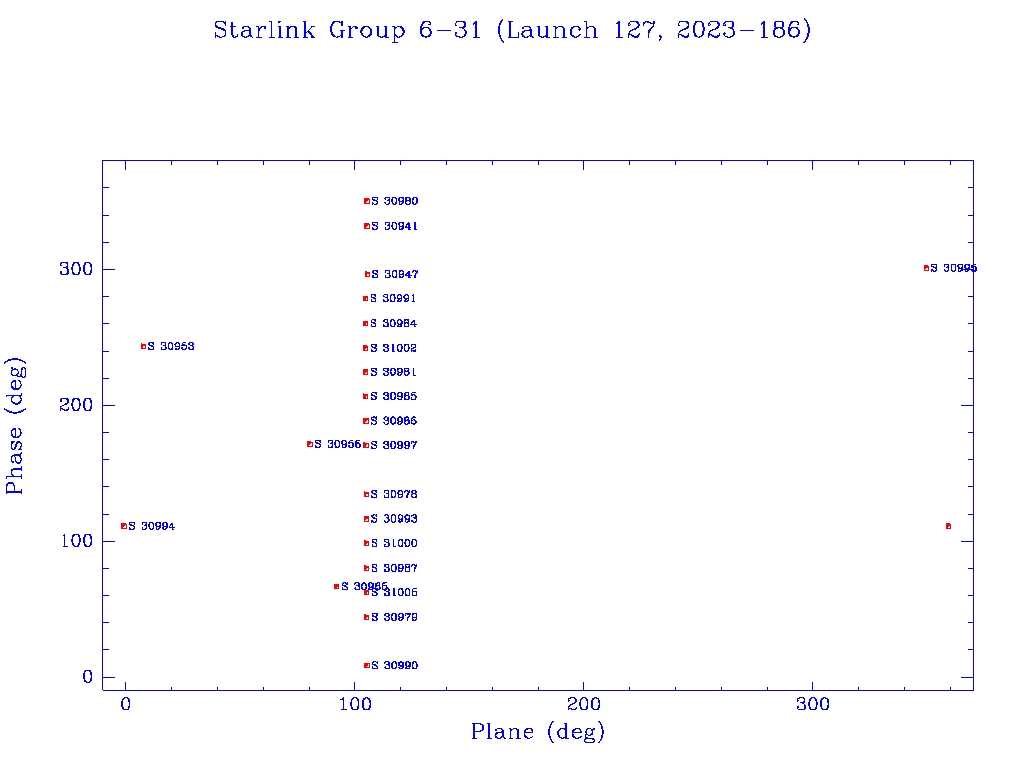Image resolution: width=1024 pixels, height=768 pixels.
Task: Click the unlabeled red marker near plane 360
Action: click(x=948, y=526)
